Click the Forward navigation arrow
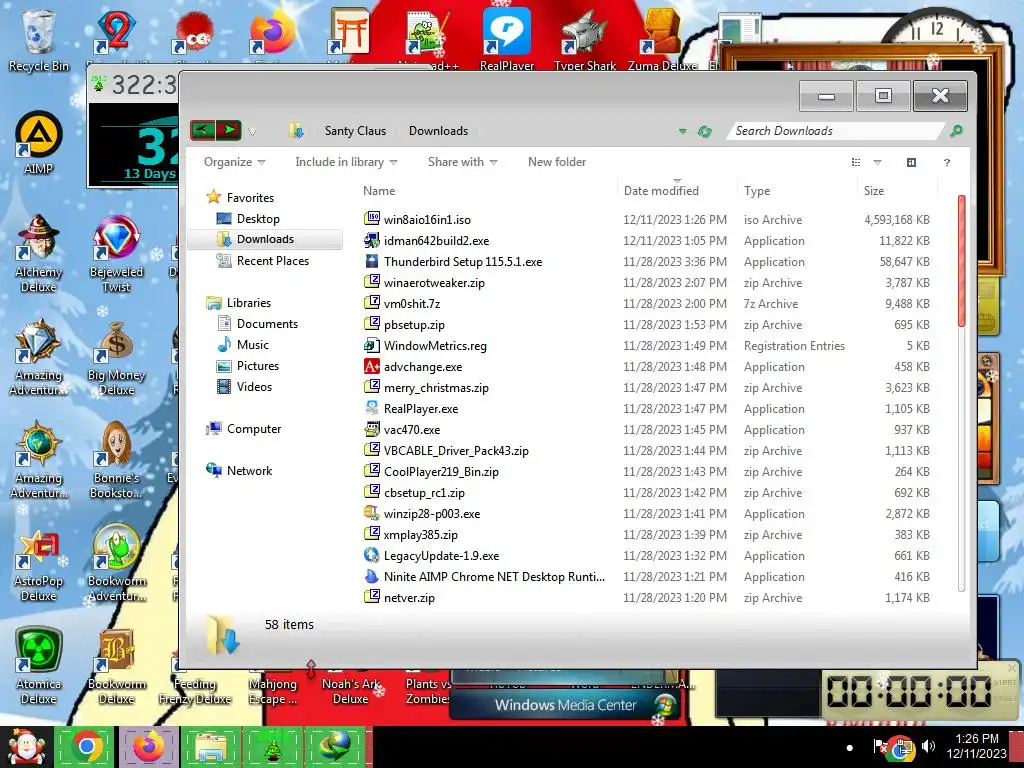 tap(229, 130)
